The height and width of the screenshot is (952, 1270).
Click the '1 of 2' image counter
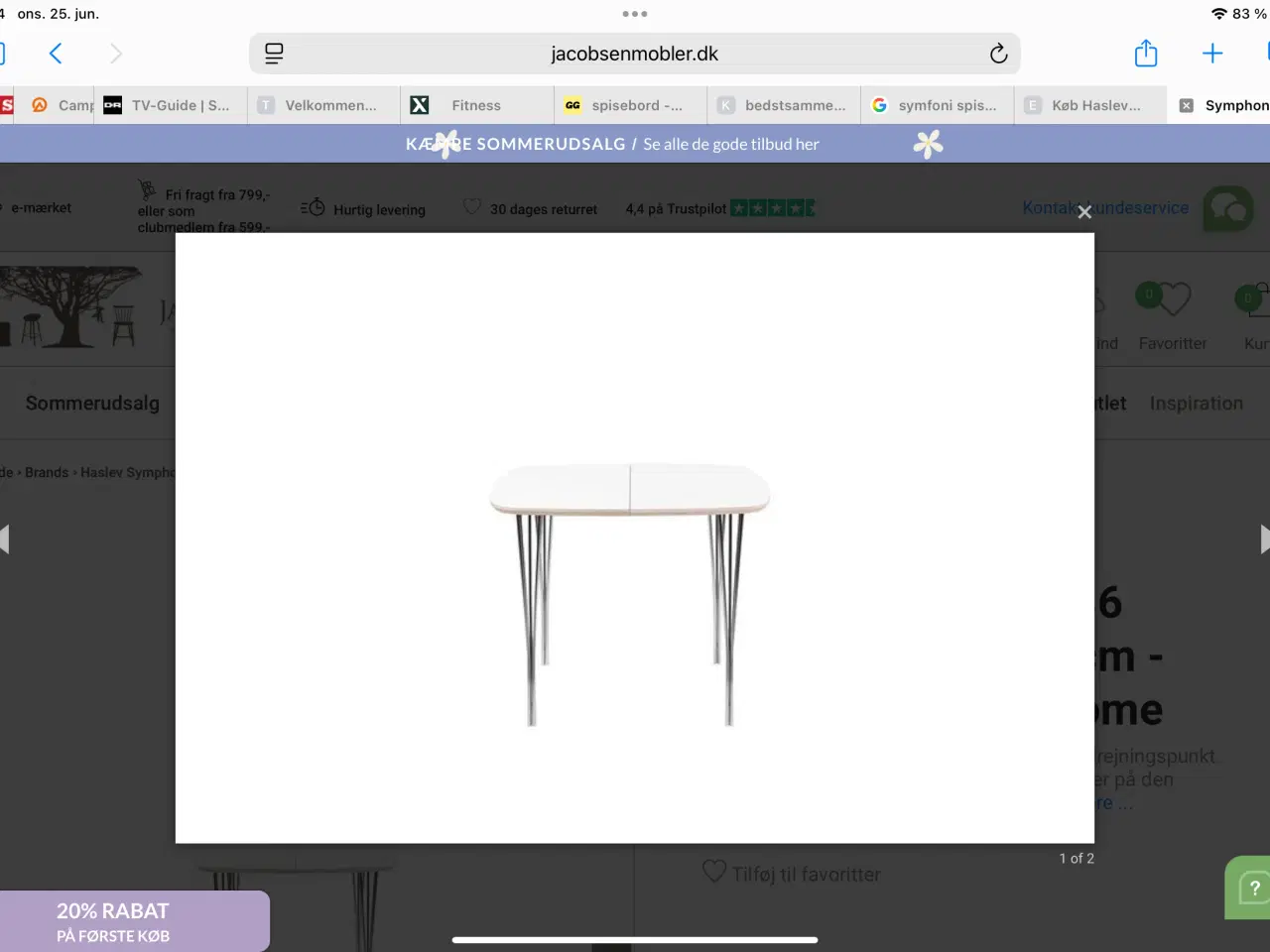(1077, 859)
